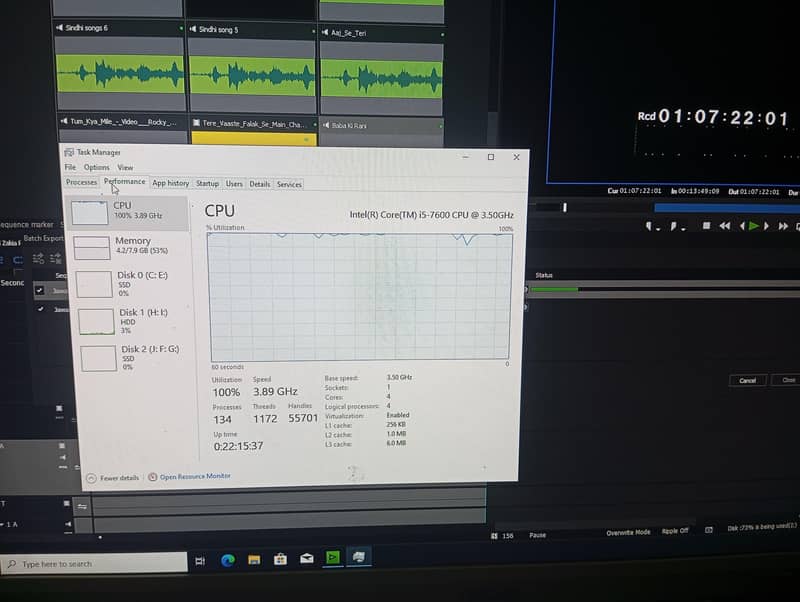Click the white shuttle slider handle
The height and width of the screenshot is (602, 800).
[565, 207]
